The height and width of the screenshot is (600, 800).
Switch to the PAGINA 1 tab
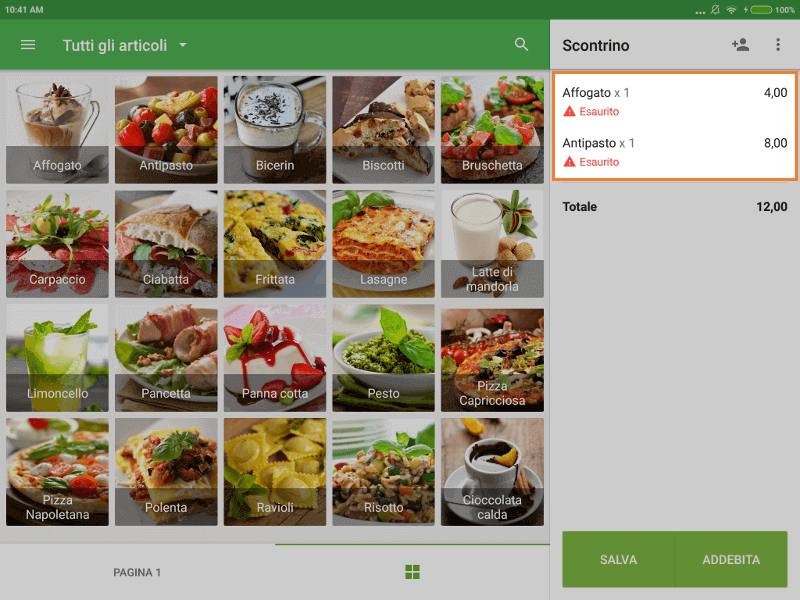pos(137,572)
